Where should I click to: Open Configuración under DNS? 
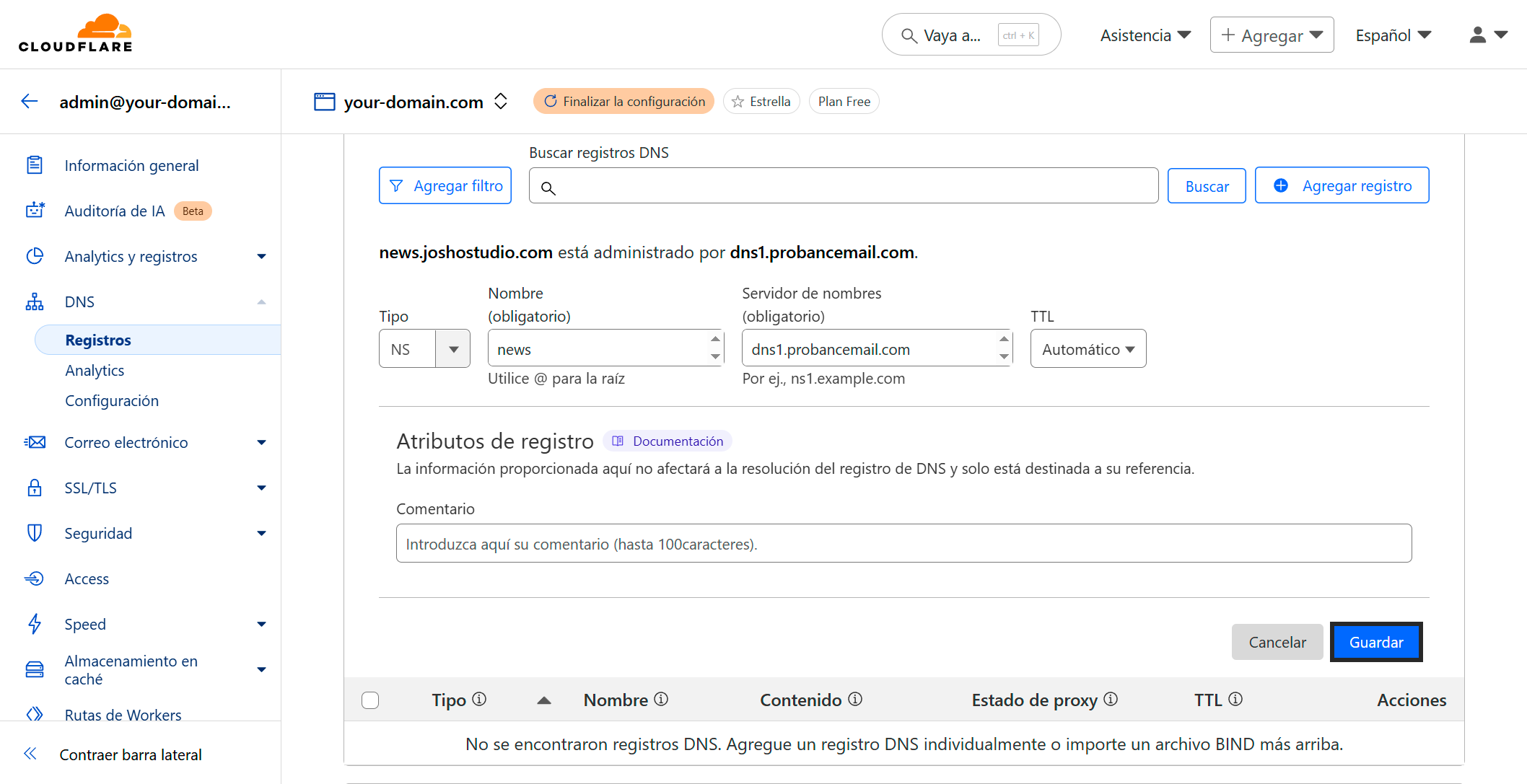112,400
